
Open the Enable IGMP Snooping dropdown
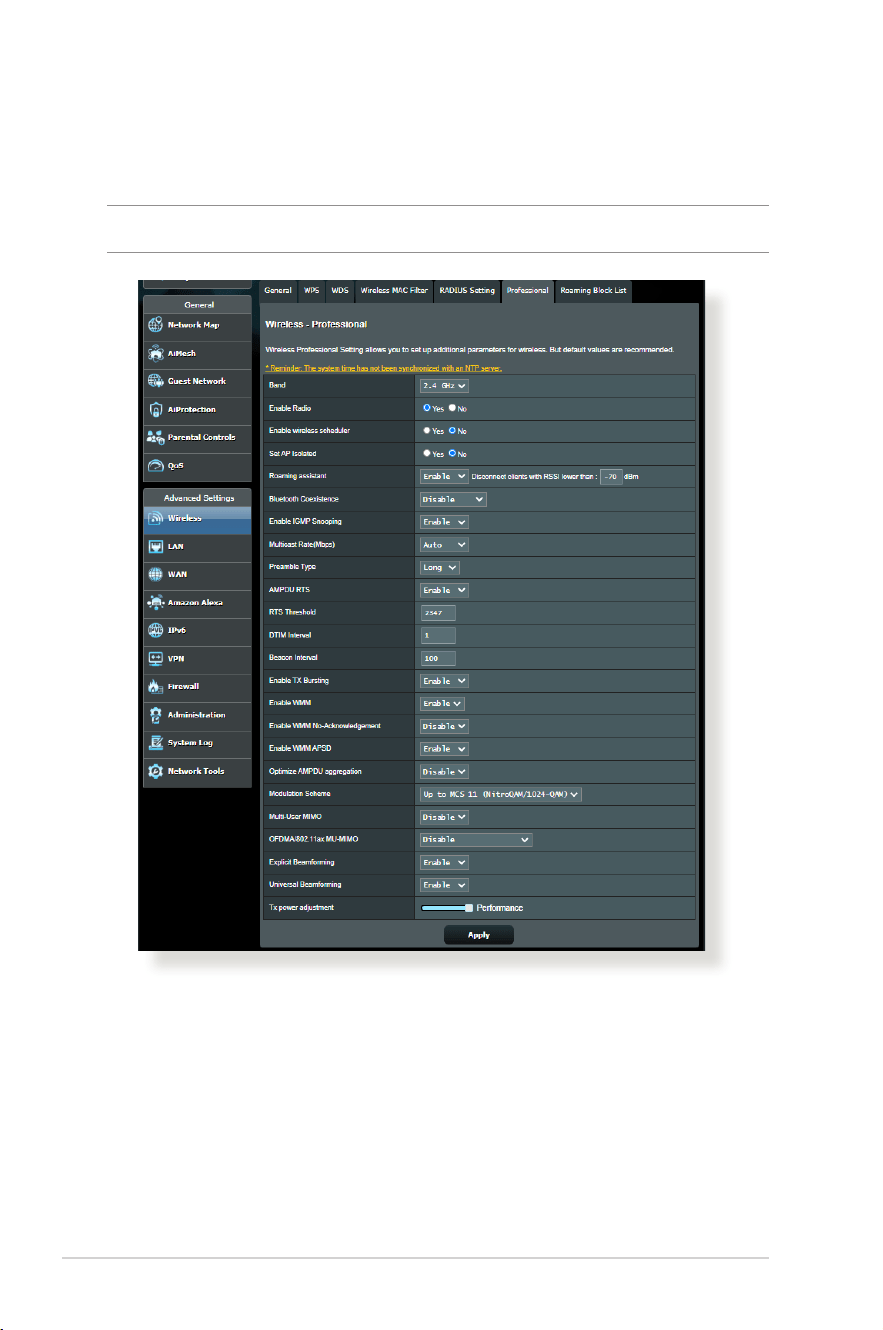coord(444,522)
